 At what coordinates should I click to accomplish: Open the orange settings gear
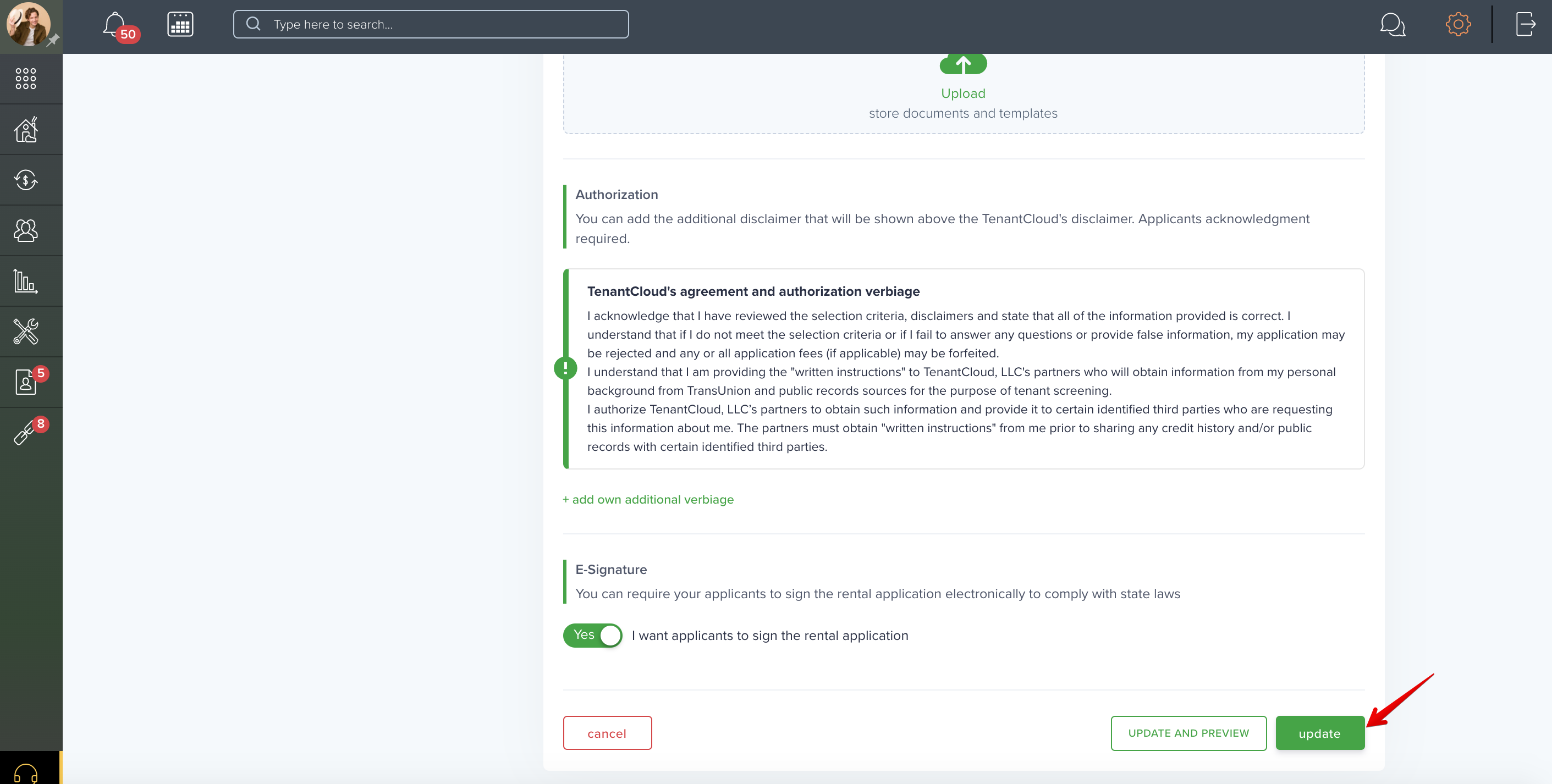[x=1458, y=25]
